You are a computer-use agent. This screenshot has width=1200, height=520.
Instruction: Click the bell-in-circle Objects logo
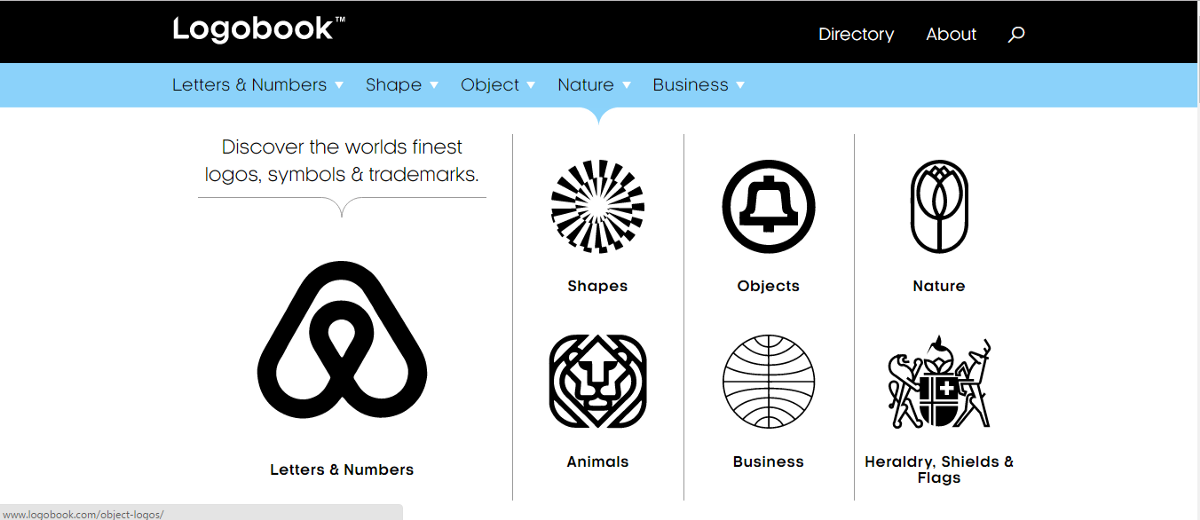pyautogui.click(x=769, y=208)
